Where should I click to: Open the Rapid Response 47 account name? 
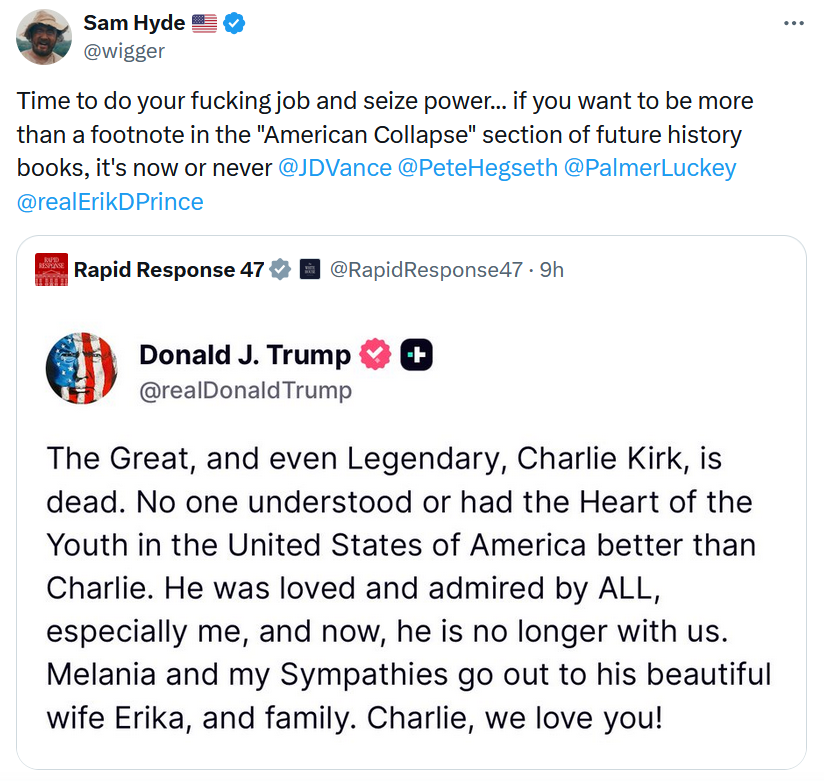click(169, 269)
